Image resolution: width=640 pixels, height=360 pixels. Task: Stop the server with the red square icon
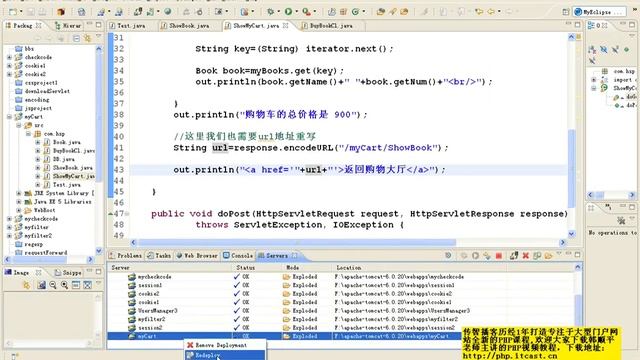click(498, 256)
